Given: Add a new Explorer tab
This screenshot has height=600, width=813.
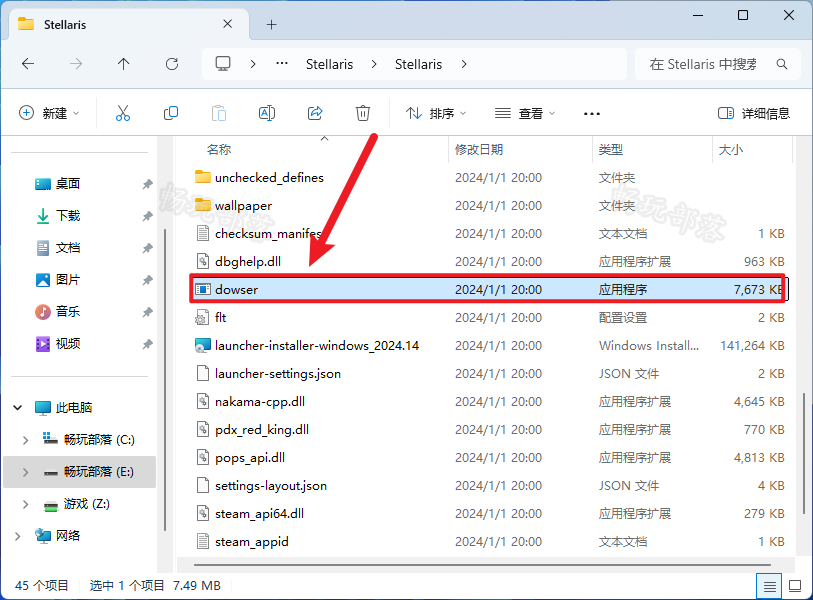Looking at the screenshot, I should click(x=272, y=24).
